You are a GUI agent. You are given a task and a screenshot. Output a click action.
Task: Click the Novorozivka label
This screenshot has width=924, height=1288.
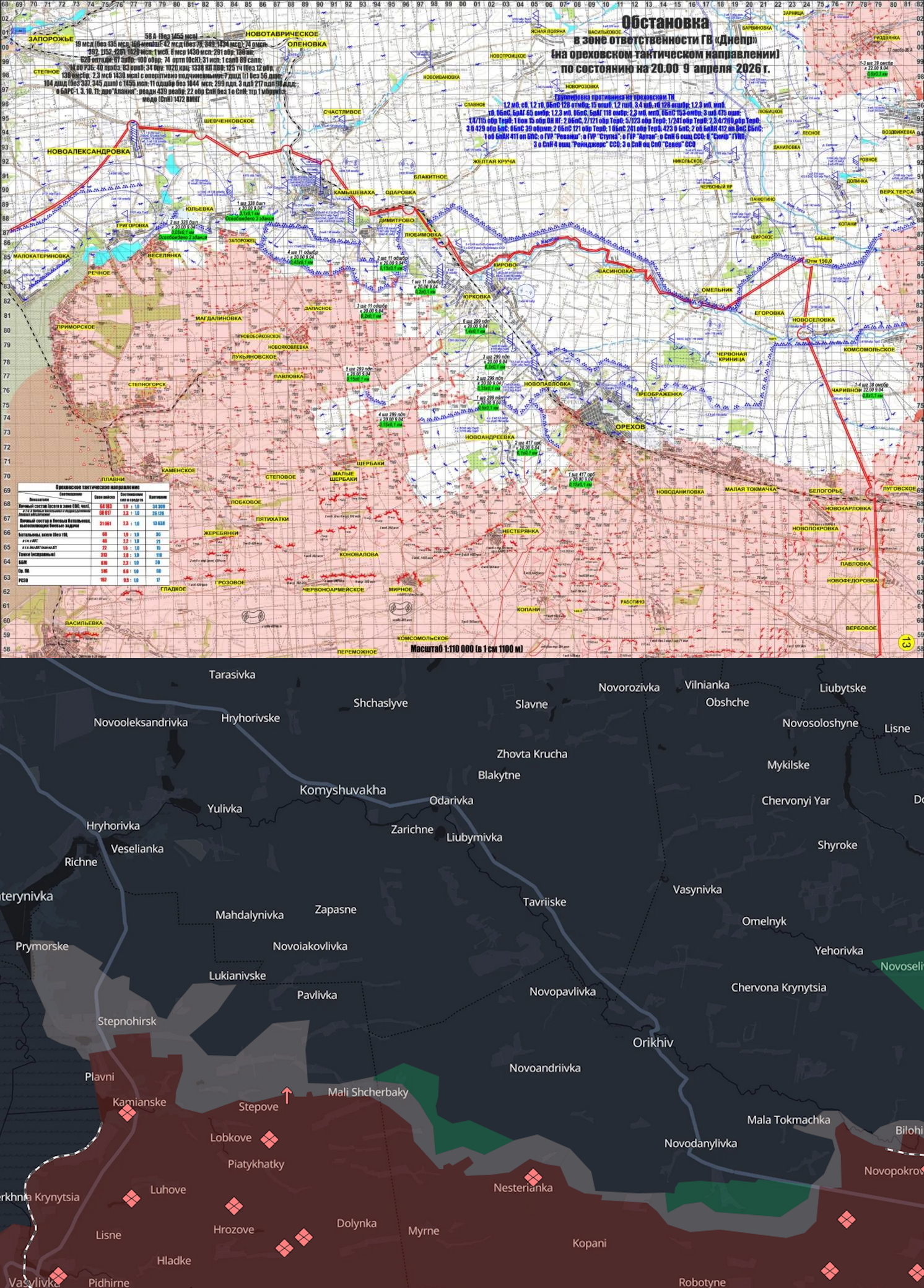click(629, 687)
